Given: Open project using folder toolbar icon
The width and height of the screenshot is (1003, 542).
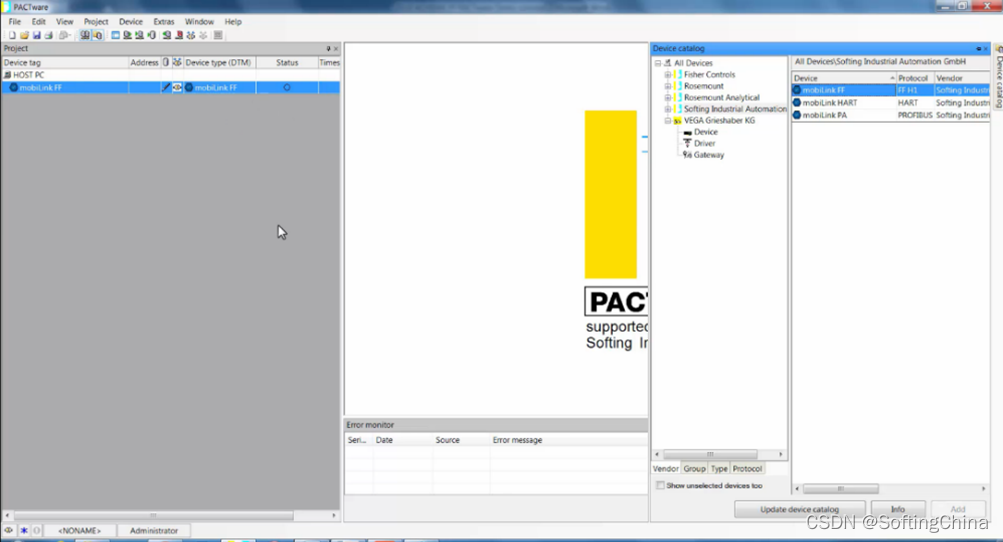Looking at the screenshot, I should (x=24, y=35).
